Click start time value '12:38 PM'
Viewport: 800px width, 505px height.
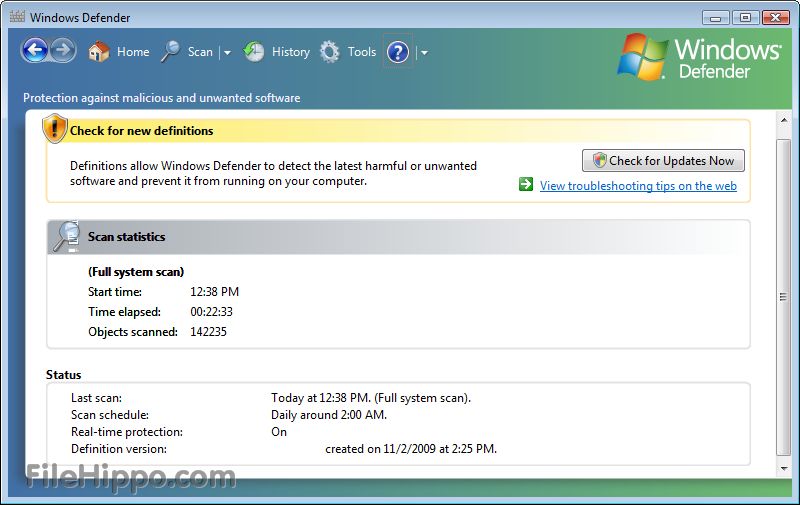pos(214,292)
